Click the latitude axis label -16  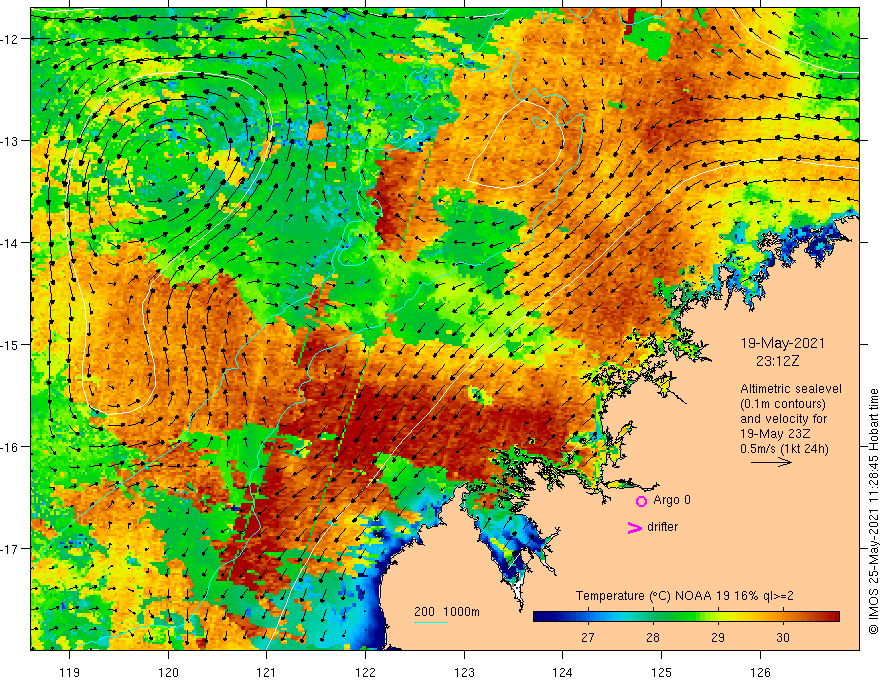(11, 447)
